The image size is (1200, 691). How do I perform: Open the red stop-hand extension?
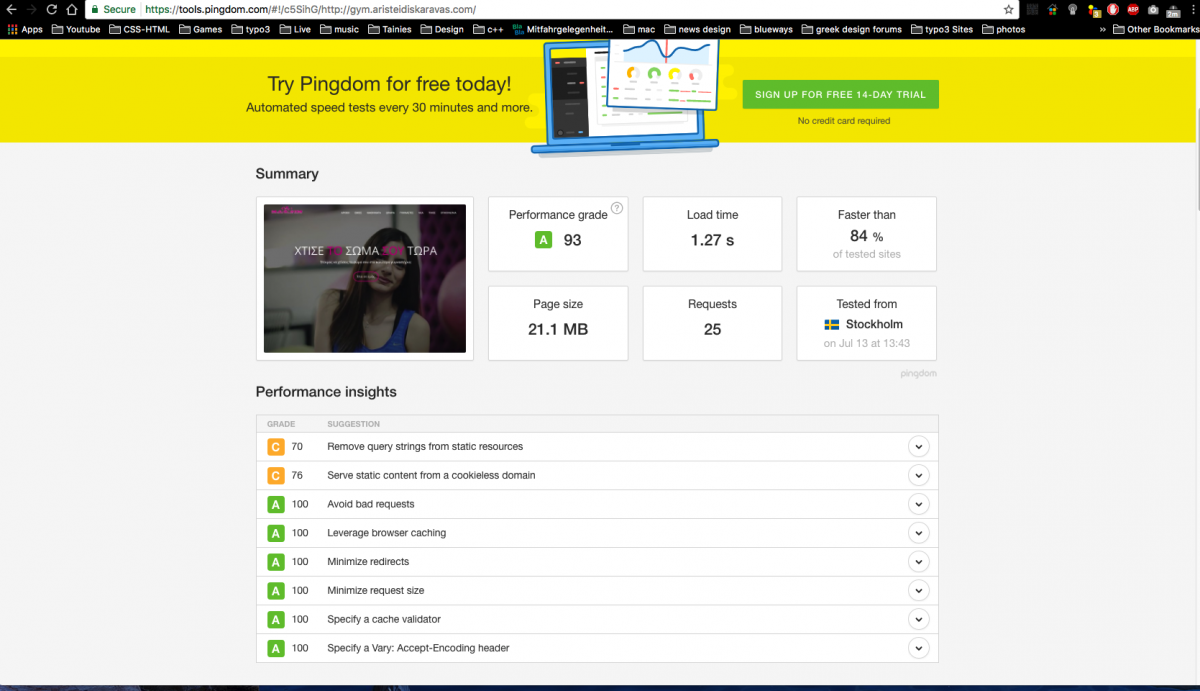click(x=1113, y=9)
